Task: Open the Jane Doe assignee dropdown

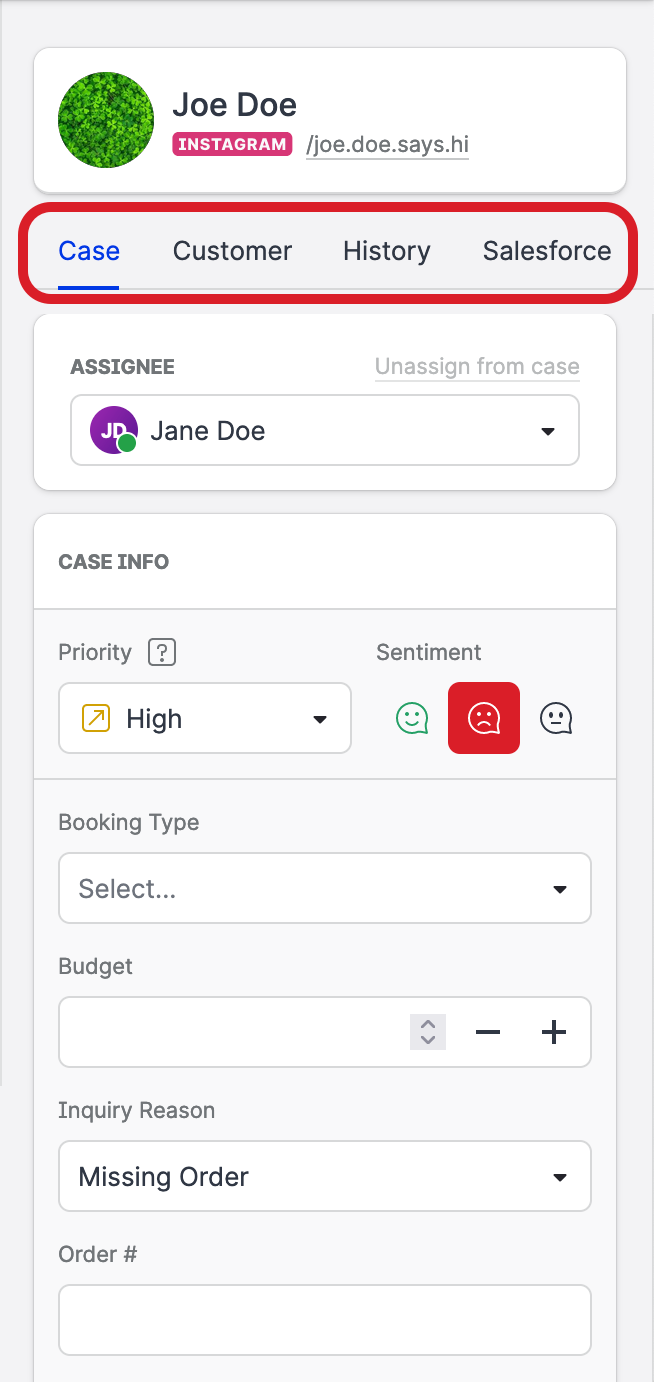Action: coord(325,431)
